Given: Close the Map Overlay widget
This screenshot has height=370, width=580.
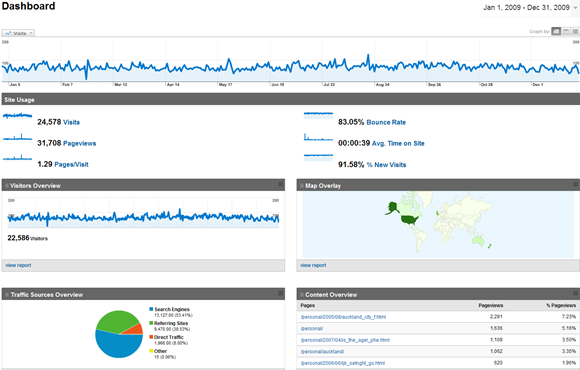Looking at the screenshot, I should point(576,184).
